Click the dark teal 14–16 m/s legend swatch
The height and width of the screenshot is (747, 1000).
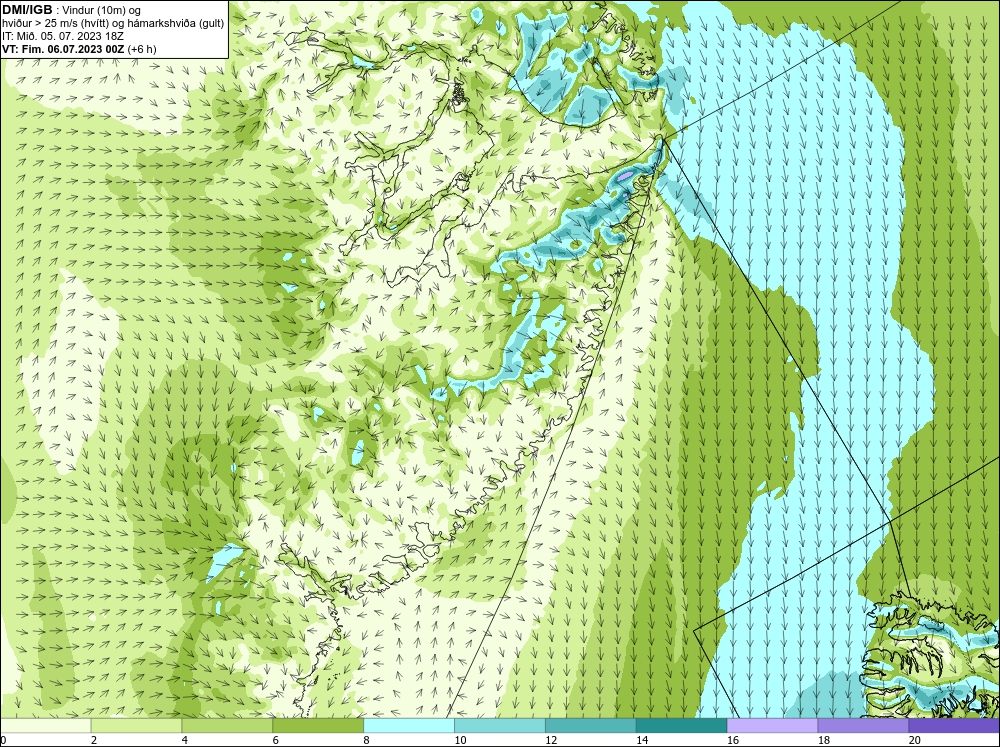point(682,726)
